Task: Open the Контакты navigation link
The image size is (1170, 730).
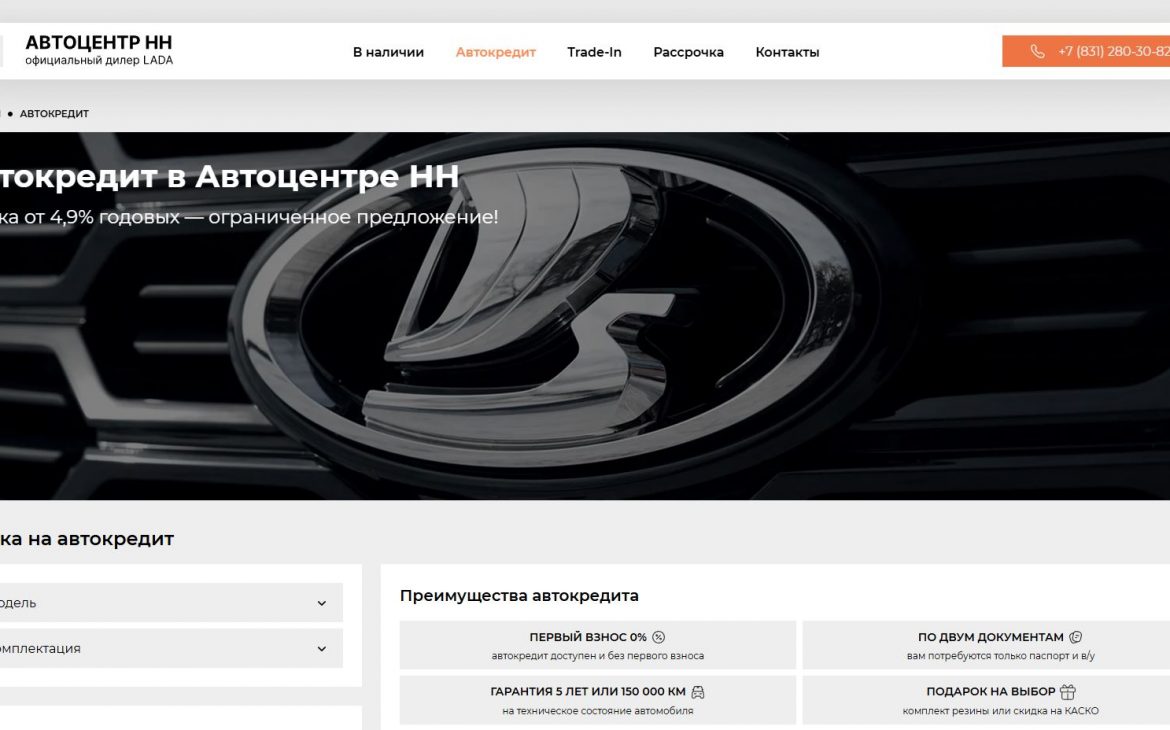Action: pos(787,52)
